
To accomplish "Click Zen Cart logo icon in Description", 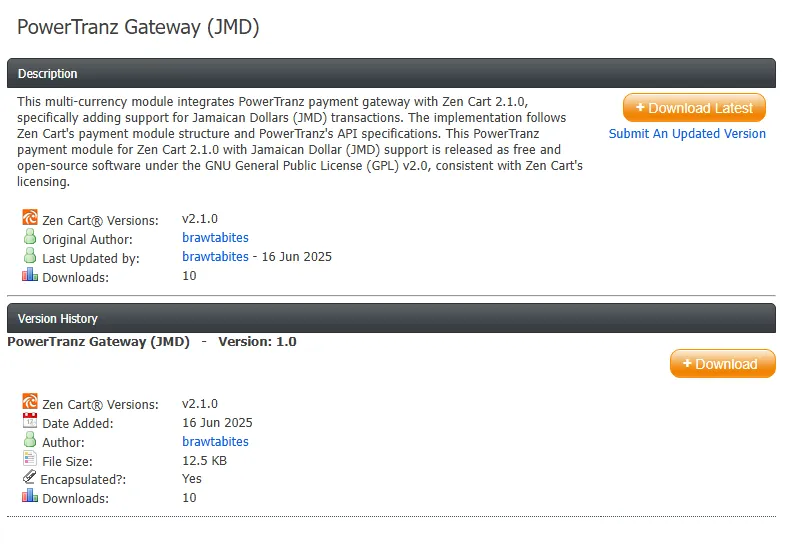I will click(30, 217).
